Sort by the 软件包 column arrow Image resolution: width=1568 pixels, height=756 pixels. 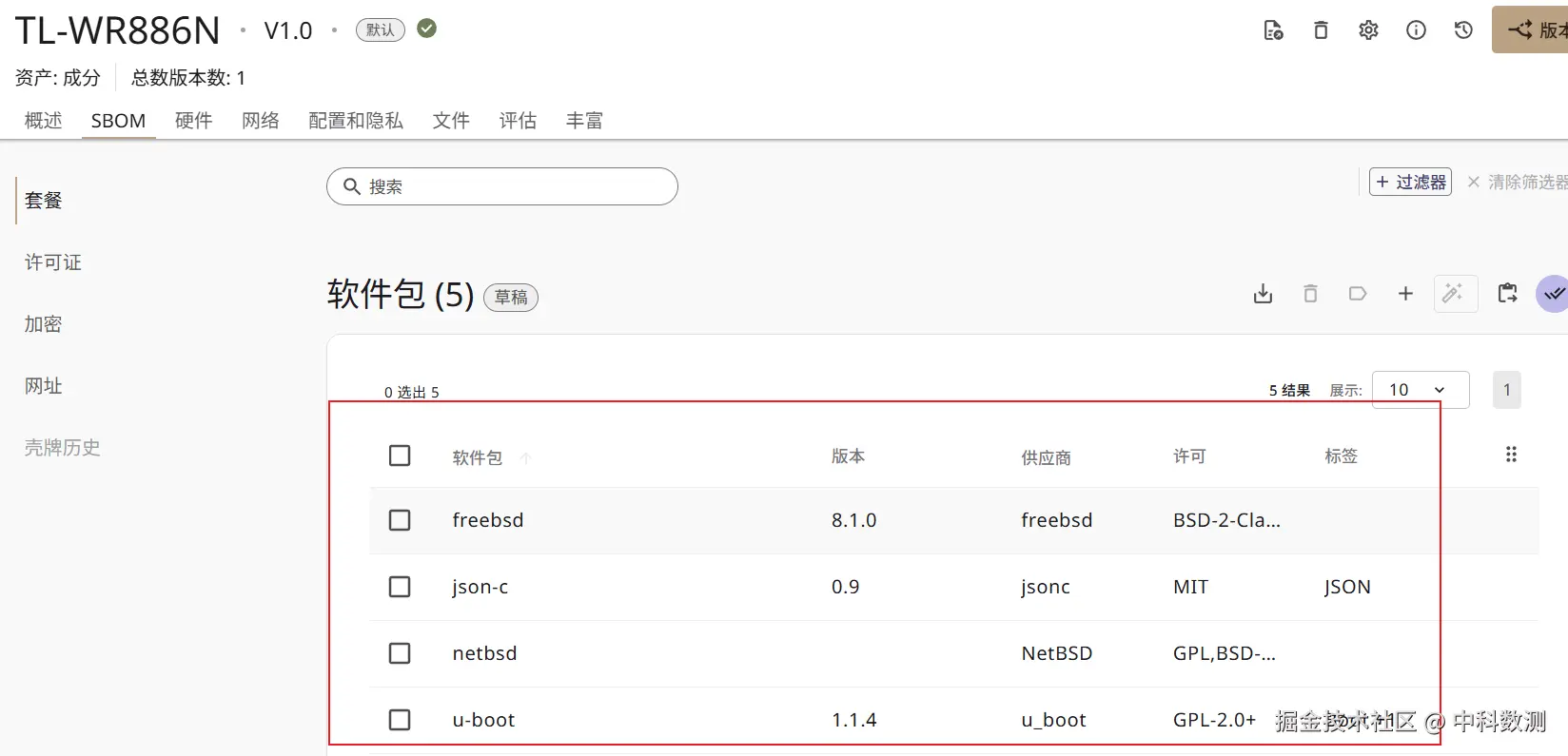point(525,457)
